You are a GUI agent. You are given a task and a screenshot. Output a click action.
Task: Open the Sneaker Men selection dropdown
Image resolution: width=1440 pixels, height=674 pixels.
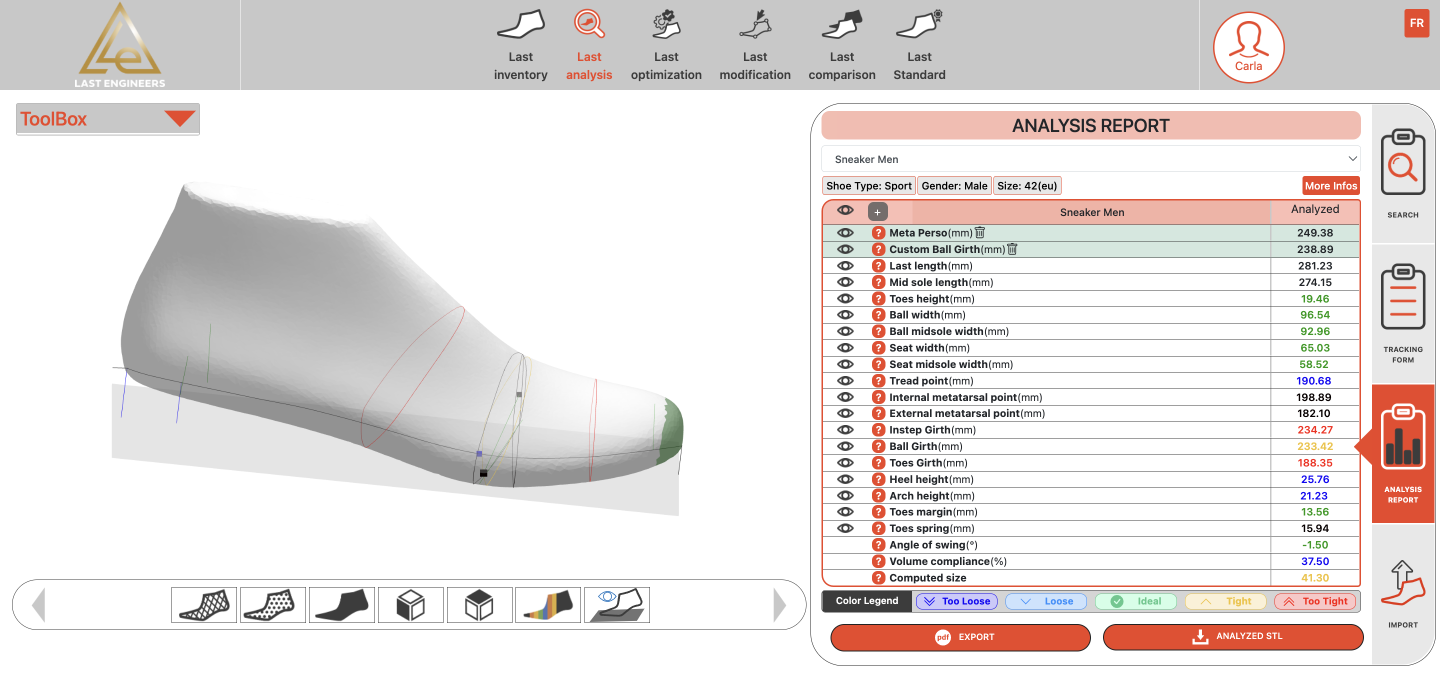coord(1090,159)
